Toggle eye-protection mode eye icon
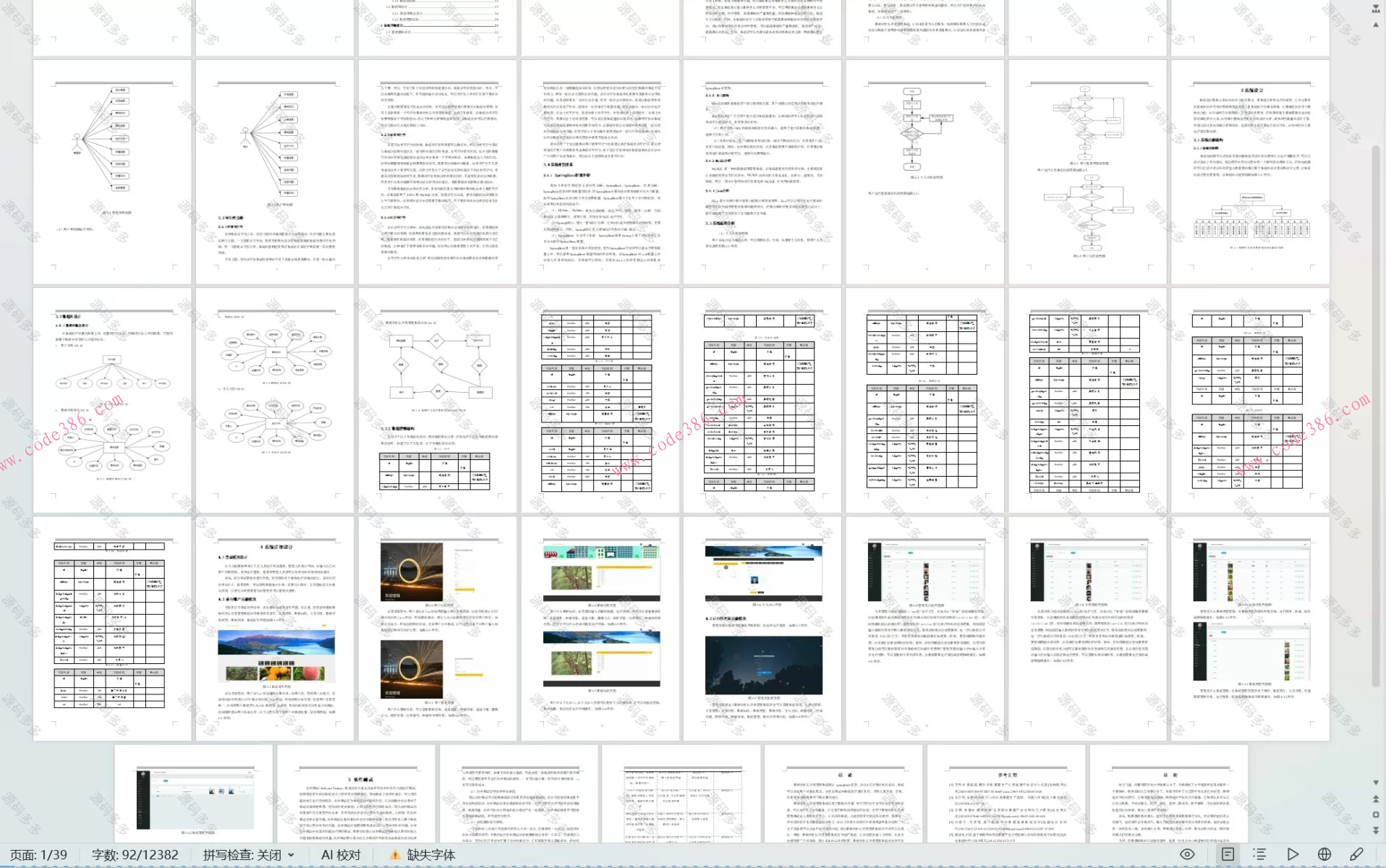 coord(1187,854)
